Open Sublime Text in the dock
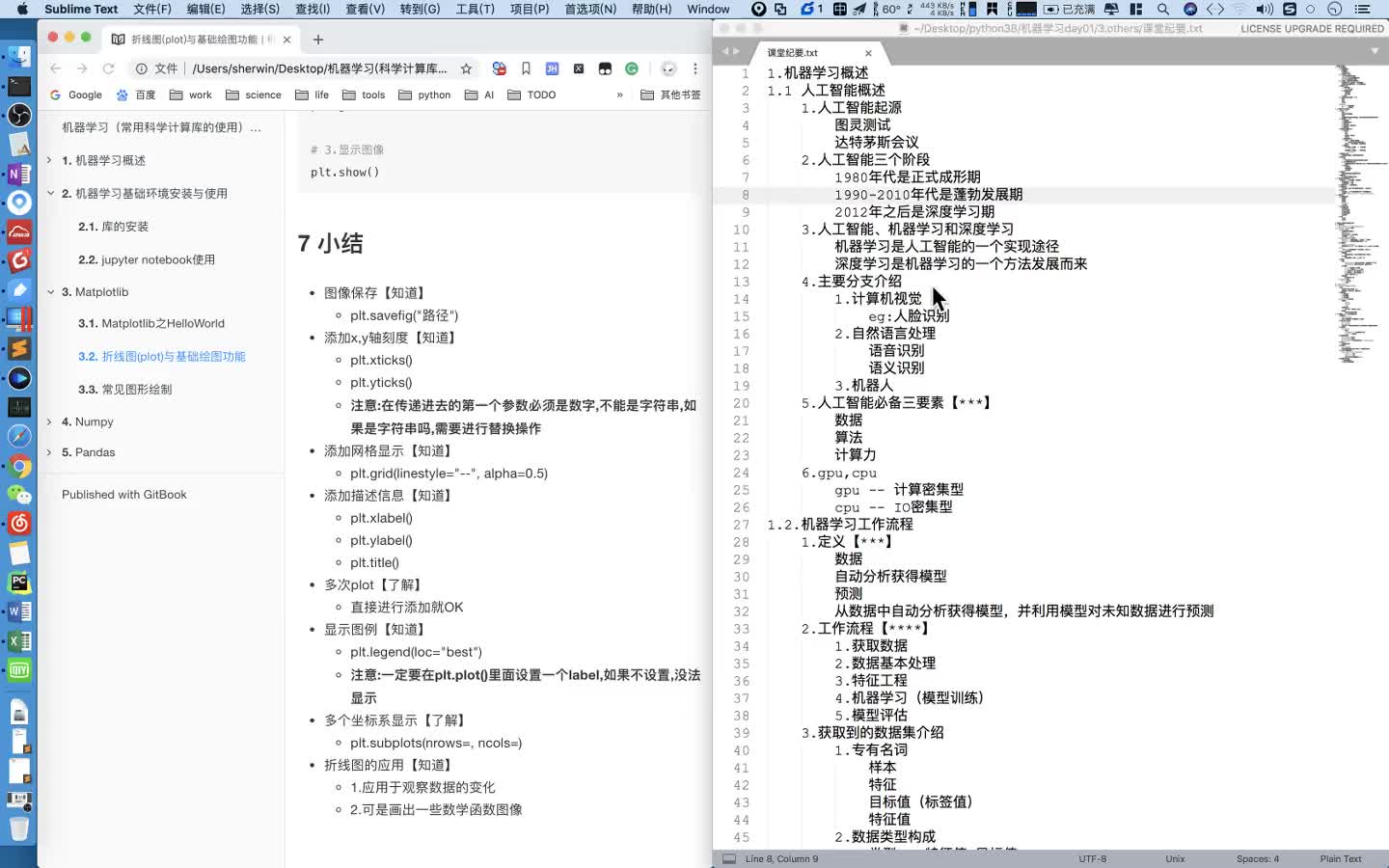Image resolution: width=1389 pixels, height=868 pixels. [18, 348]
